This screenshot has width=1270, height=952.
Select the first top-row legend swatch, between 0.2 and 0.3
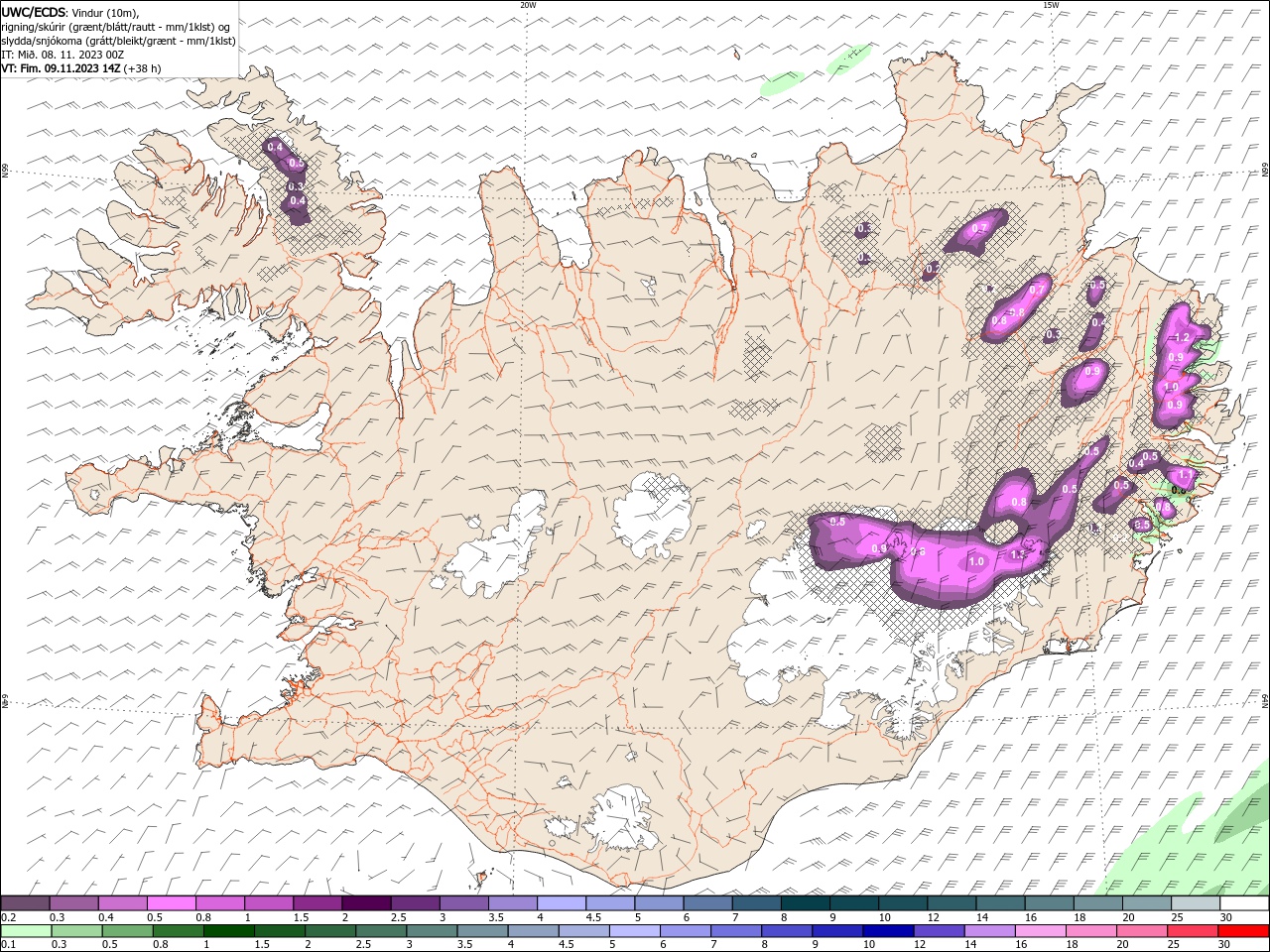25,902
